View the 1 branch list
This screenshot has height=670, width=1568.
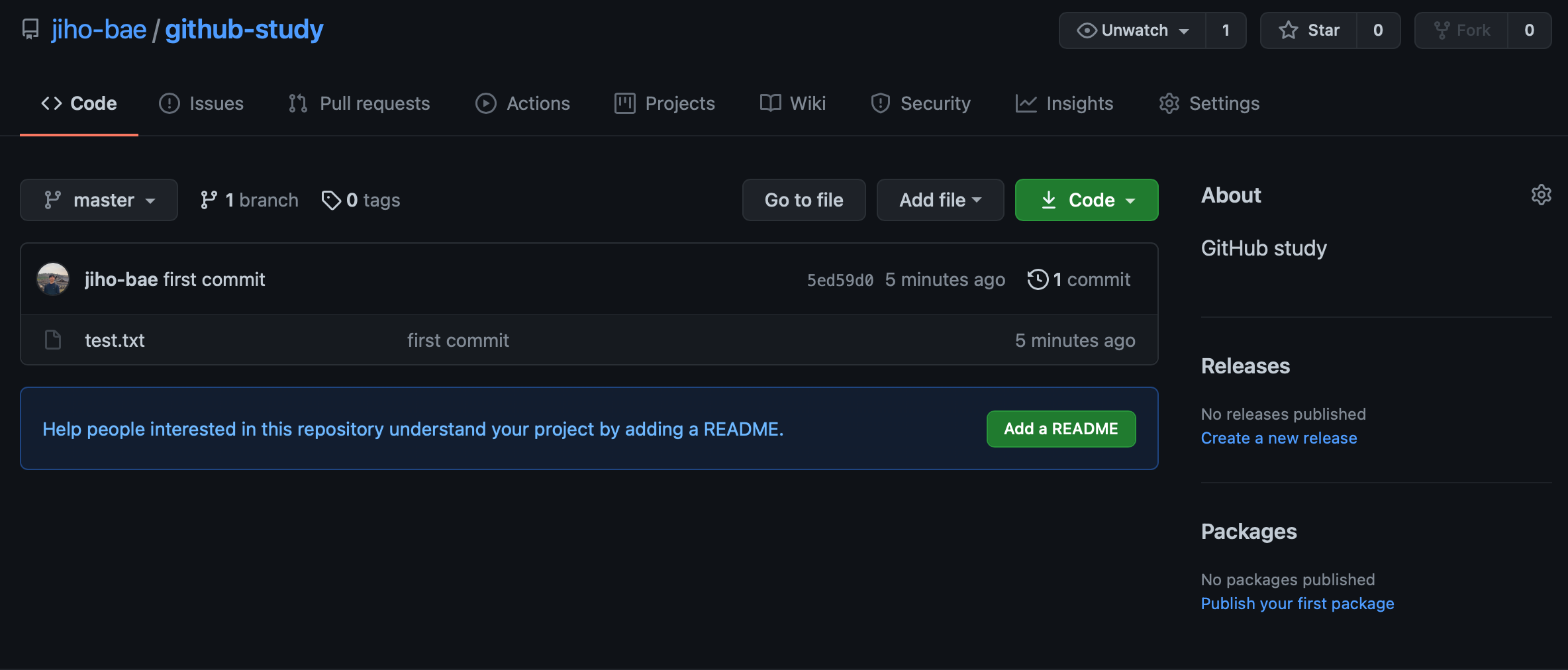[x=249, y=200]
